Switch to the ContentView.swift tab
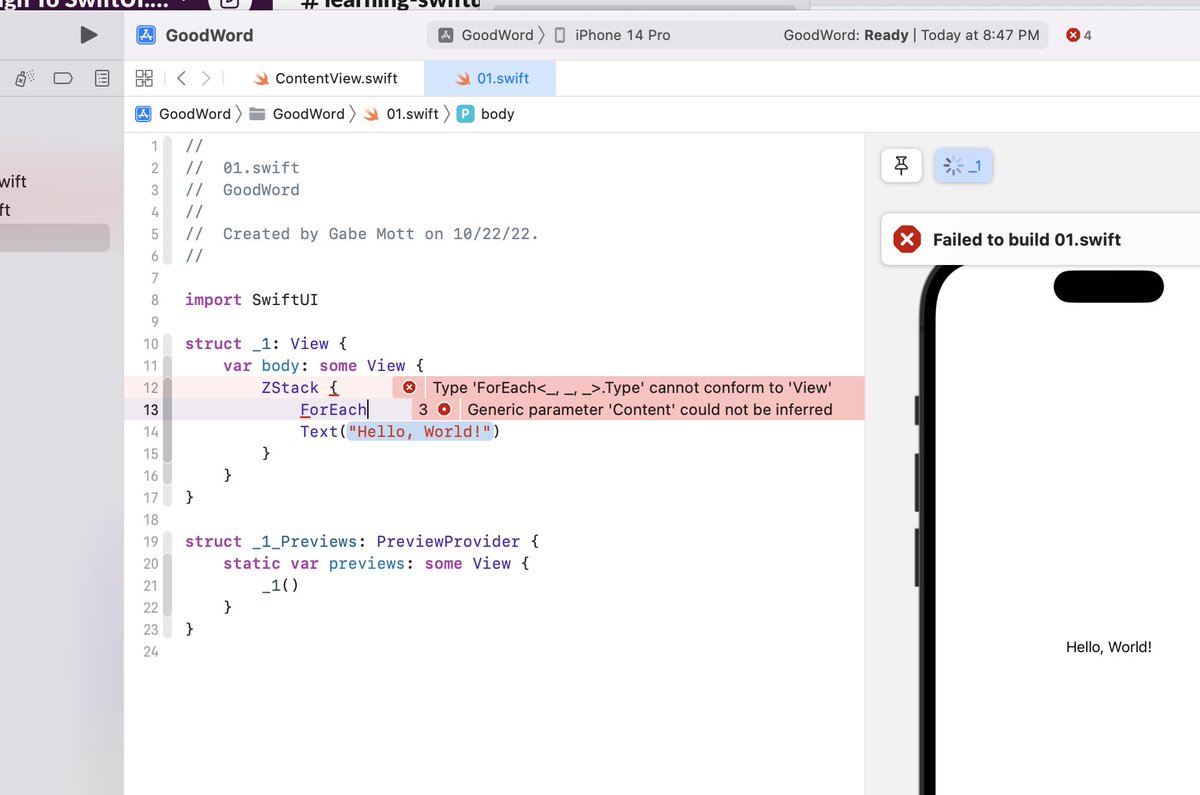 coord(325,78)
